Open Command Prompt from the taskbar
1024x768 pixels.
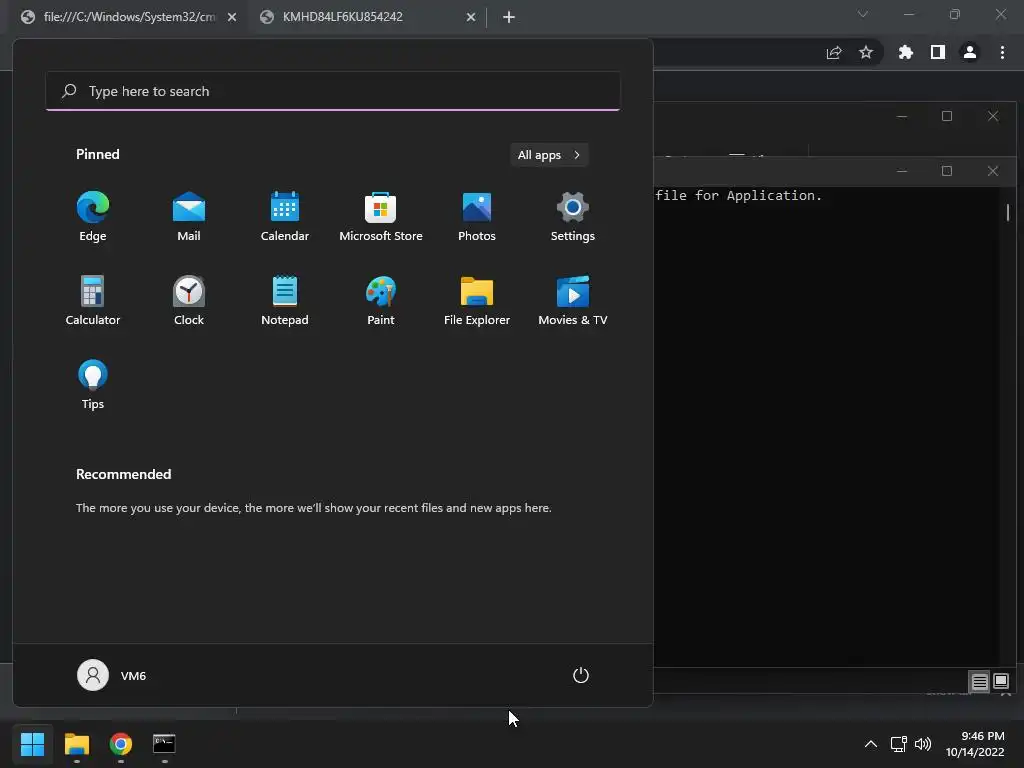pos(165,744)
